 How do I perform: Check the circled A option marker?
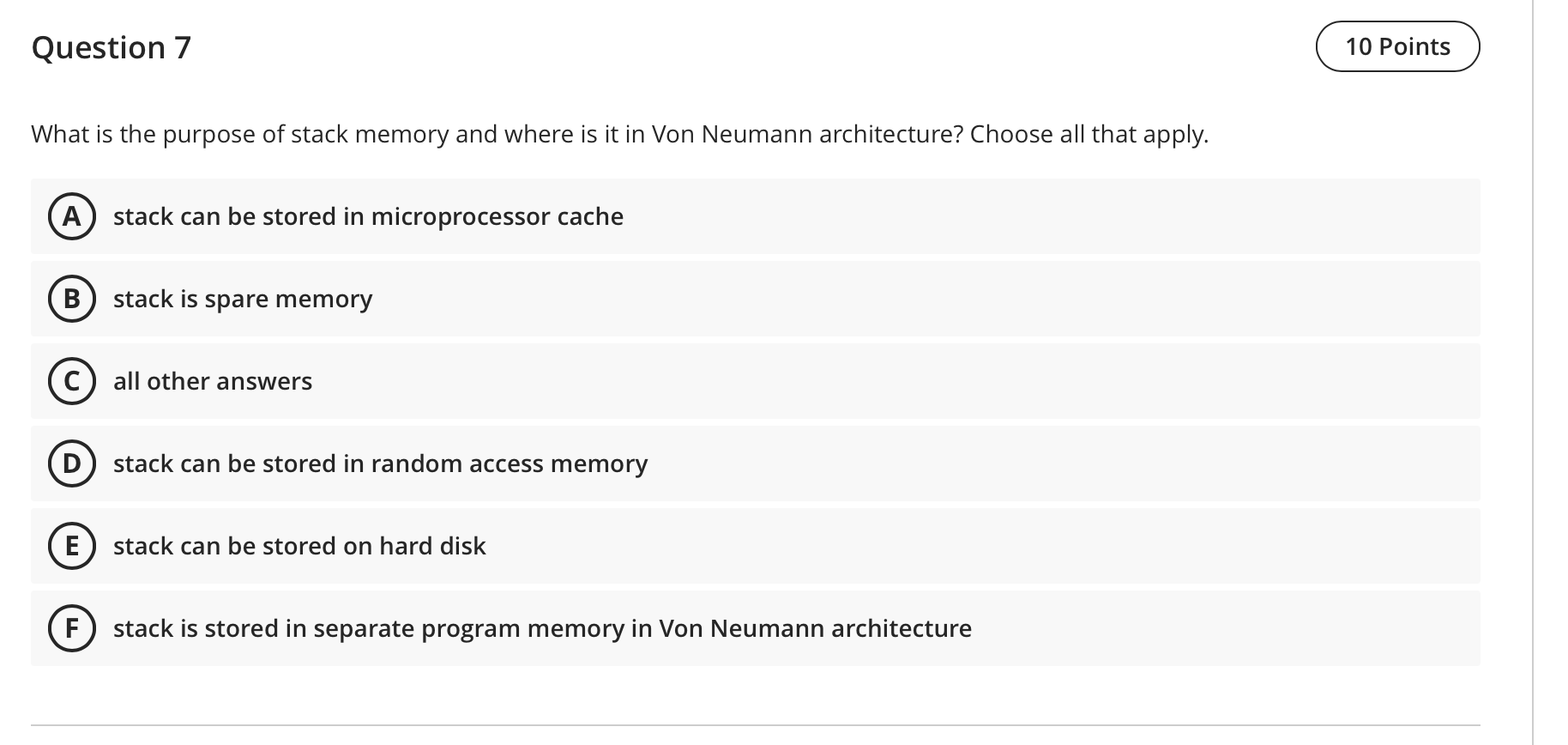click(72, 216)
